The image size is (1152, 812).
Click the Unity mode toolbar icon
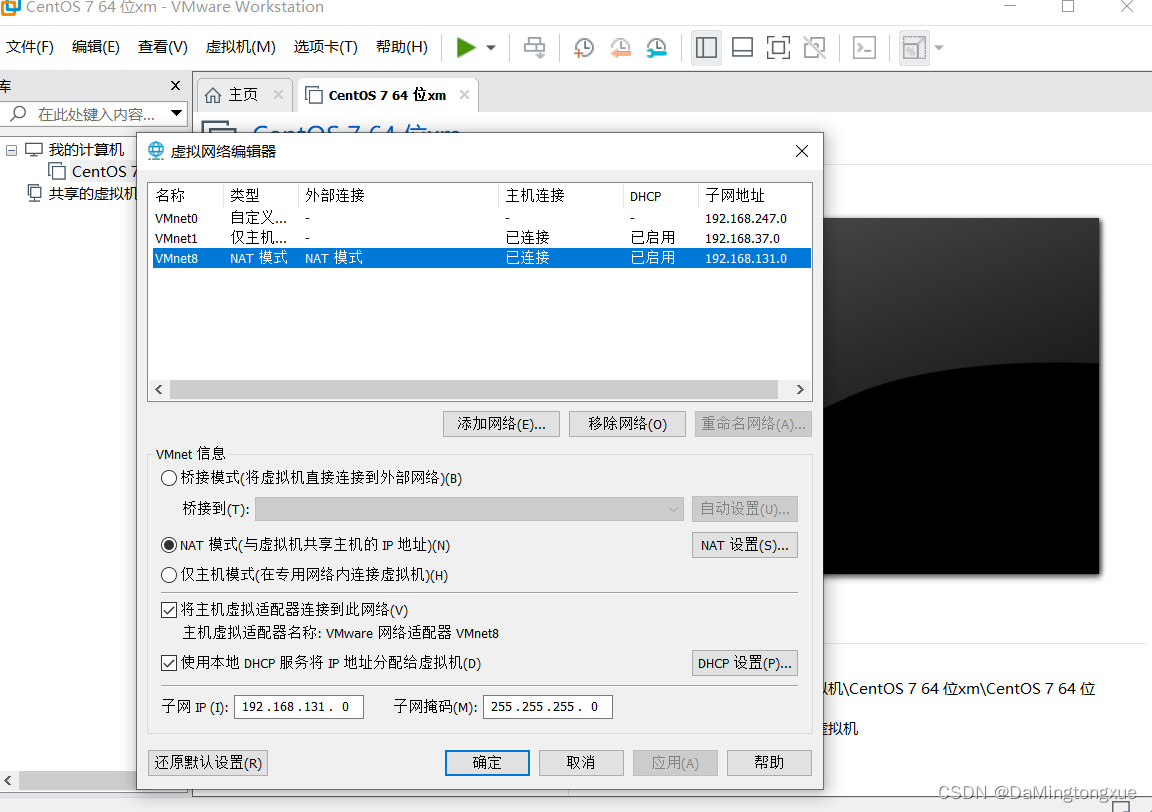[x=814, y=48]
